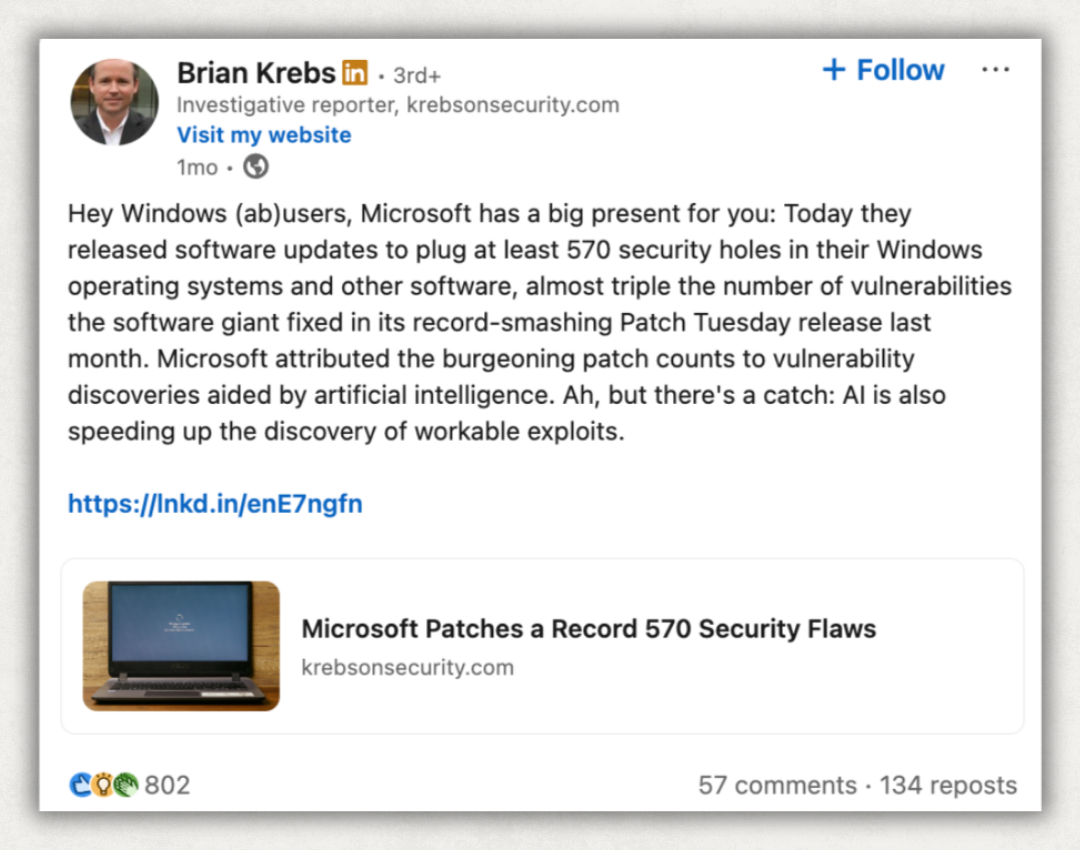Screen dimensions: 1080x850
Task: Open the three-dot post options menu
Action: click(995, 70)
